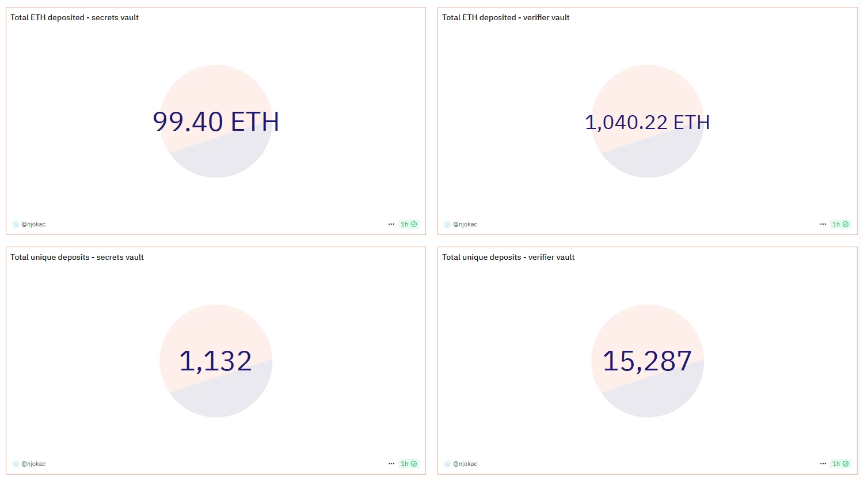This screenshot has height=481, width=860.
Task: Click the 15,287 counter value
Action: click(x=647, y=361)
